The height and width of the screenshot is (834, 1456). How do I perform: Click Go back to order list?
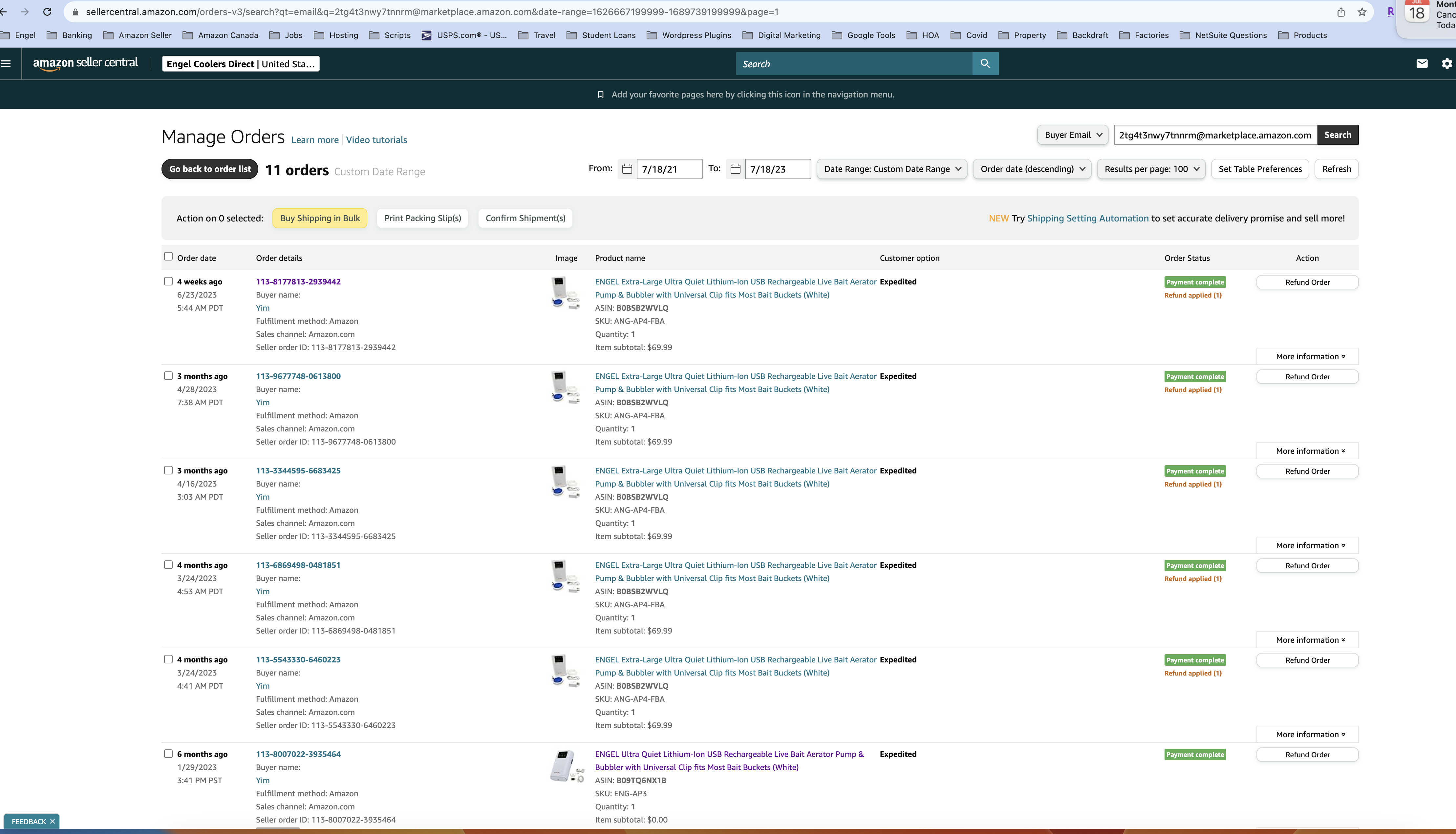(x=210, y=169)
